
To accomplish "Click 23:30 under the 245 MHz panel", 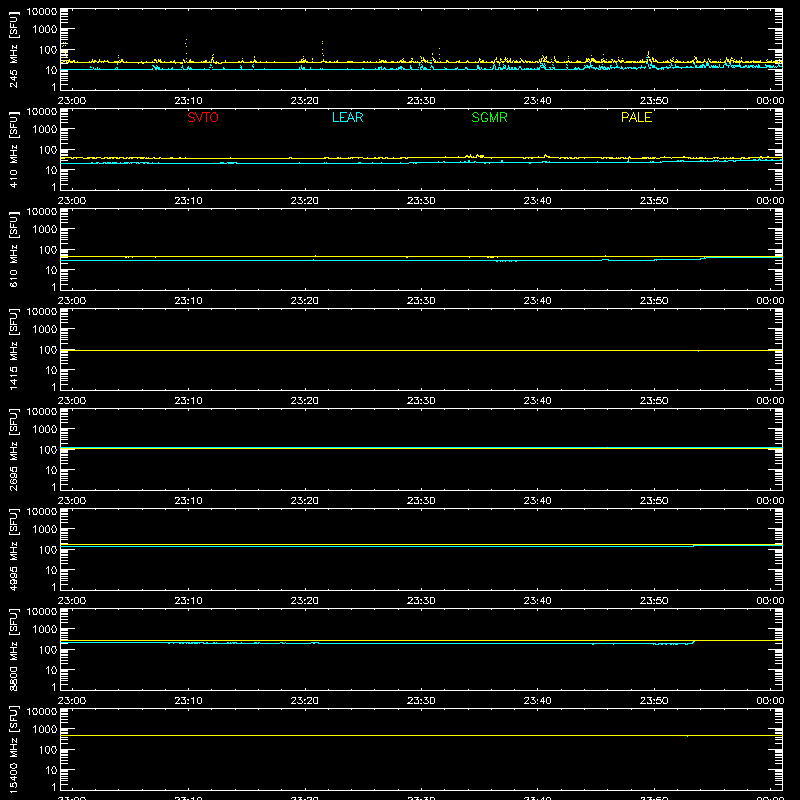I will point(421,101).
